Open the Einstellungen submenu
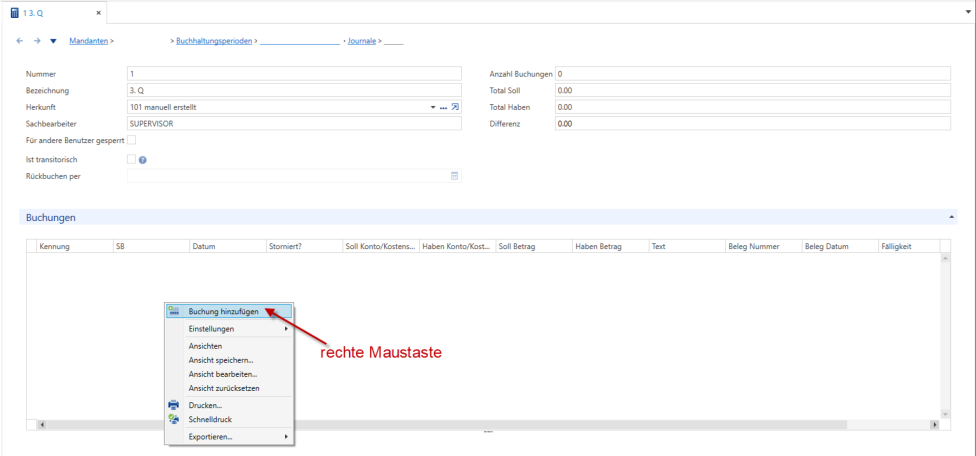Screen dimensions: 976x456 coord(229,328)
